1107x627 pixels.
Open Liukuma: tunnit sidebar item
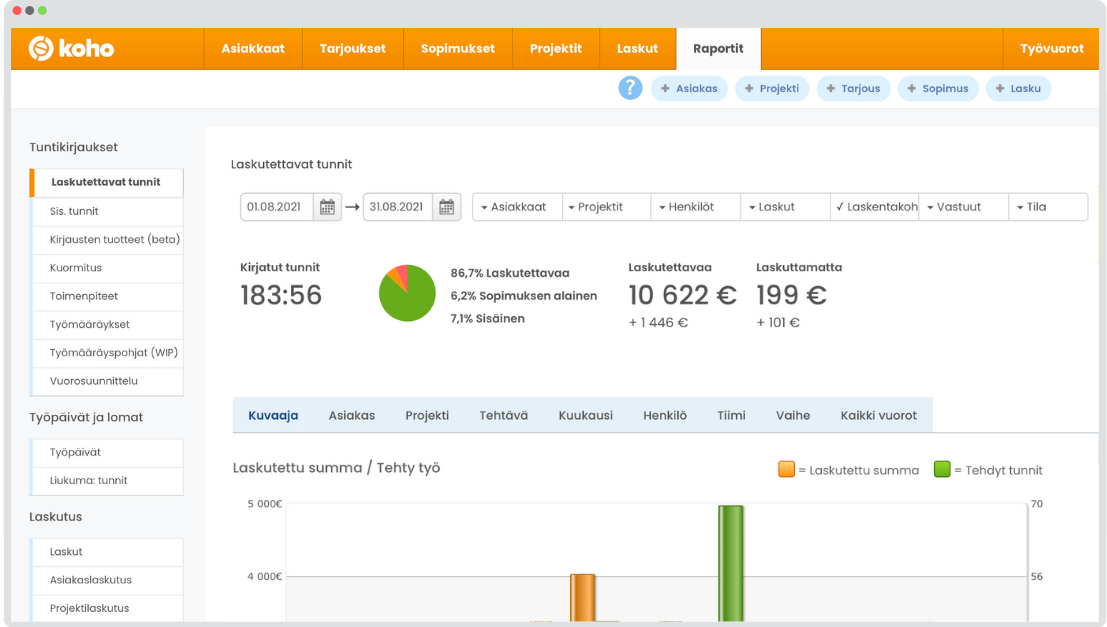(x=107, y=480)
